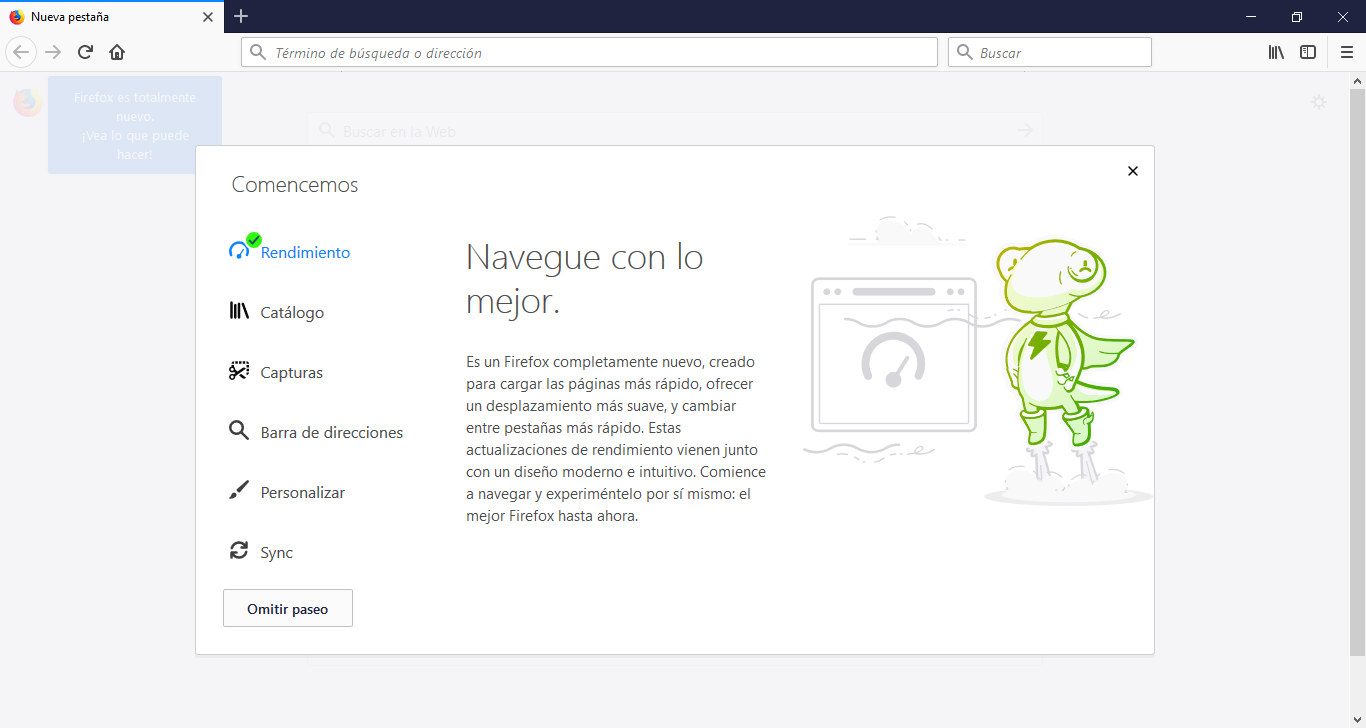
Task: Click the Back navigation arrow
Action: (21, 52)
